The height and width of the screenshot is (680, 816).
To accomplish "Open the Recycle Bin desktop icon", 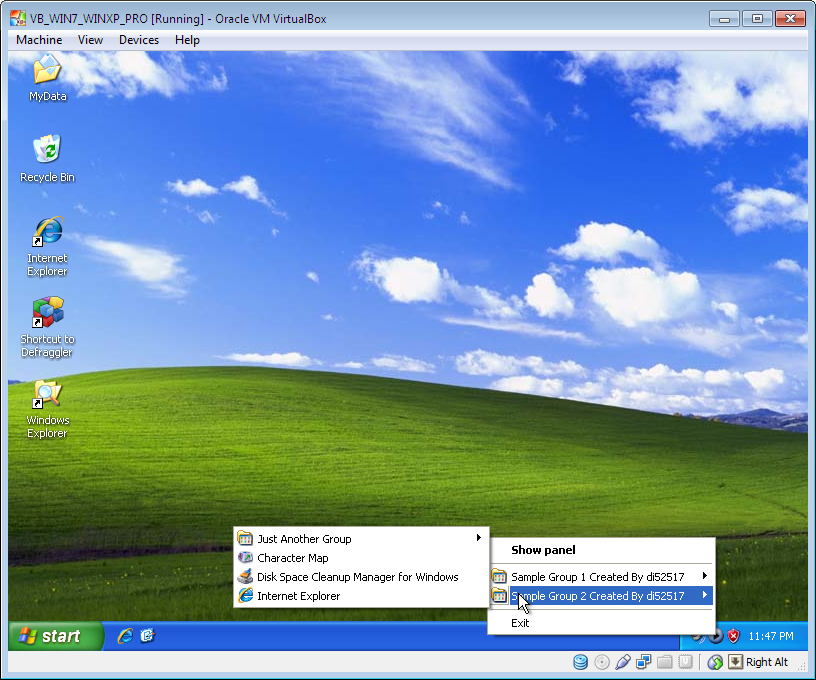I will (47, 151).
